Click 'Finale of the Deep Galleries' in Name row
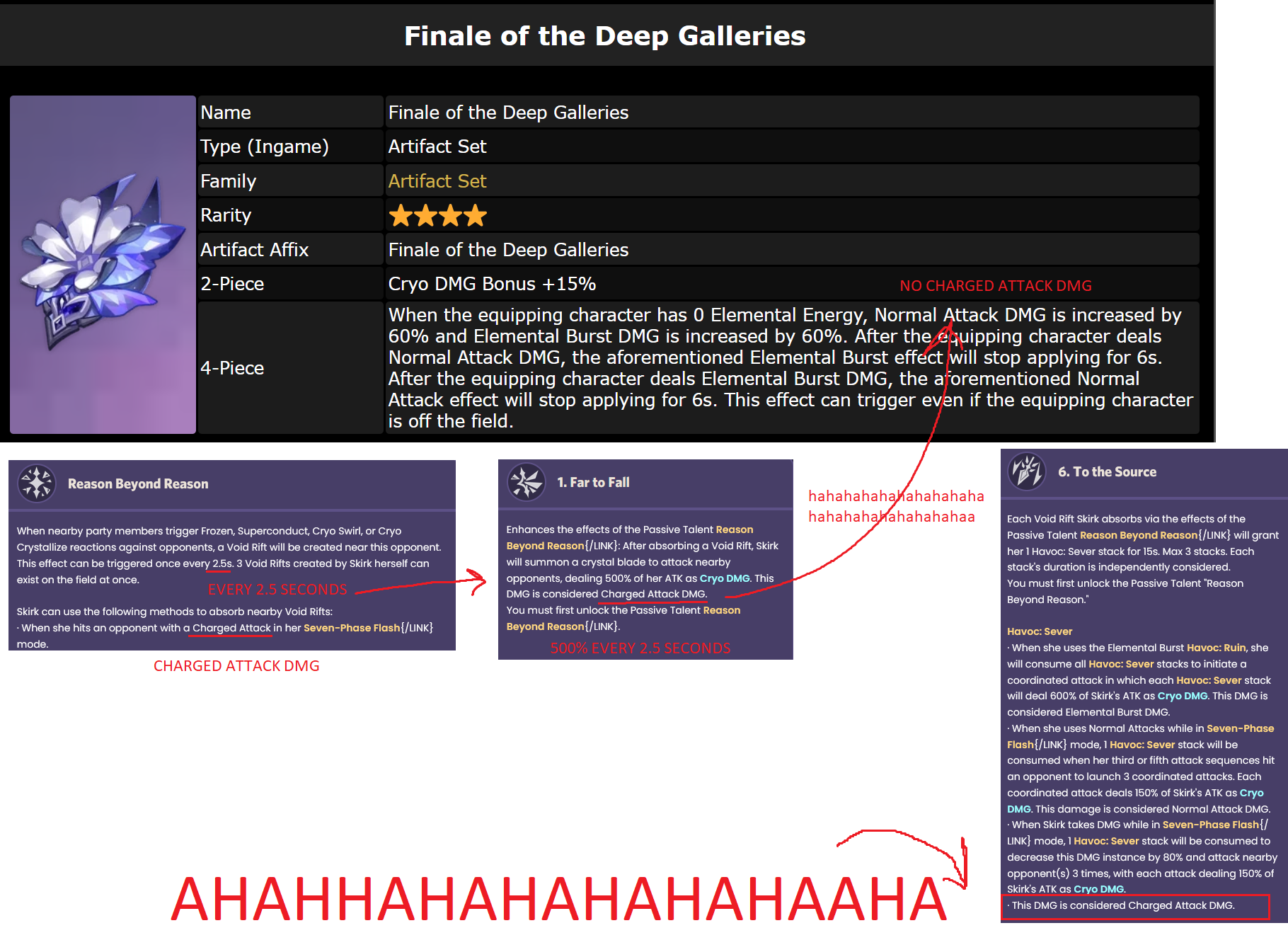The height and width of the screenshot is (940, 1288). click(x=508, y=113)
